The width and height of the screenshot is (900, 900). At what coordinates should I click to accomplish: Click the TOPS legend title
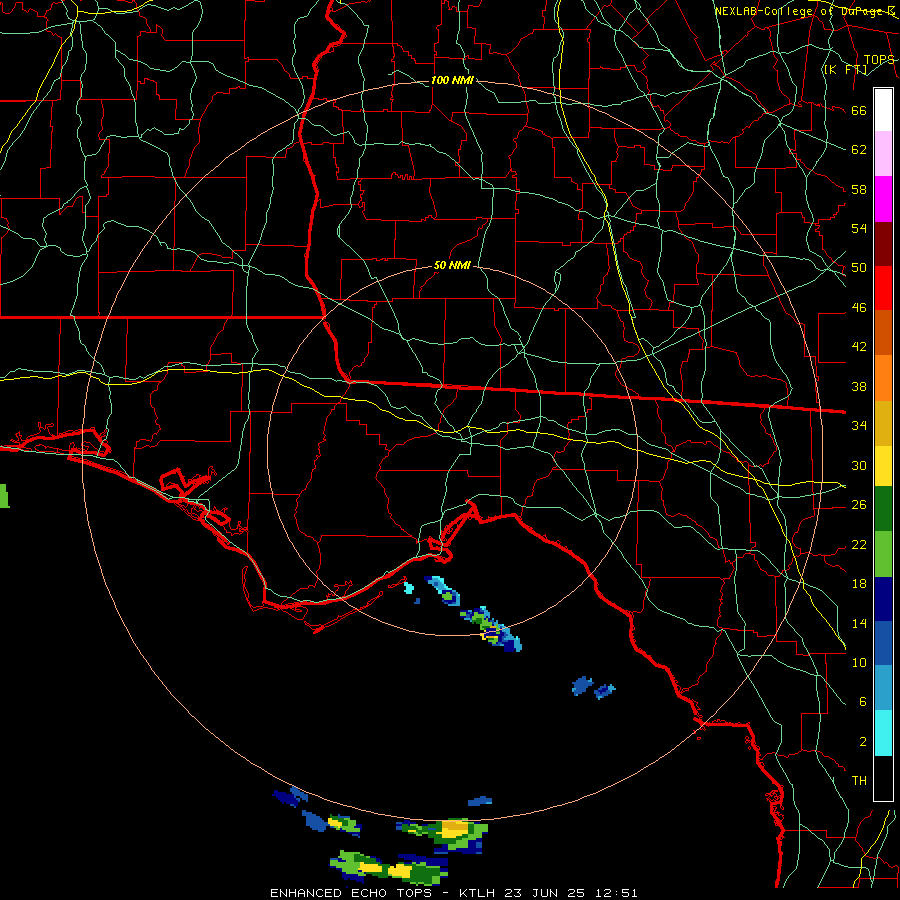click(879, 60)
